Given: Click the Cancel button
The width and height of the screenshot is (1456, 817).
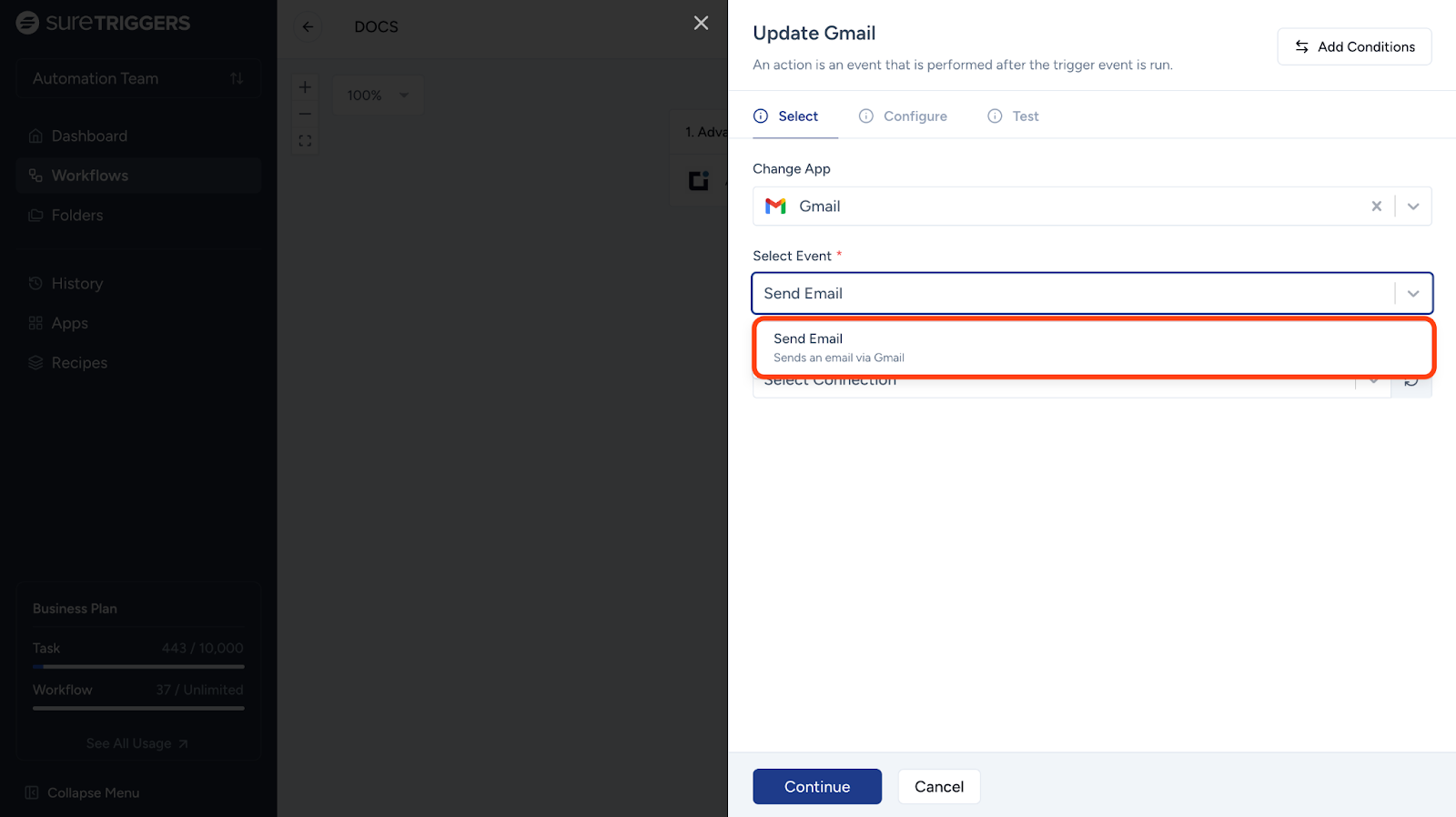Looking at the screenshot, I should [x=938, y=787].
